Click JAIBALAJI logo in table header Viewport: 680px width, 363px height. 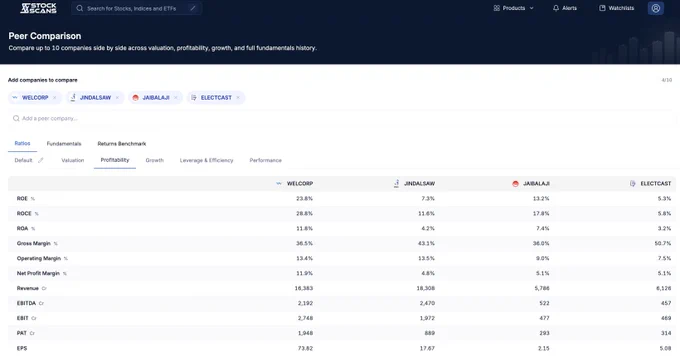515,184
